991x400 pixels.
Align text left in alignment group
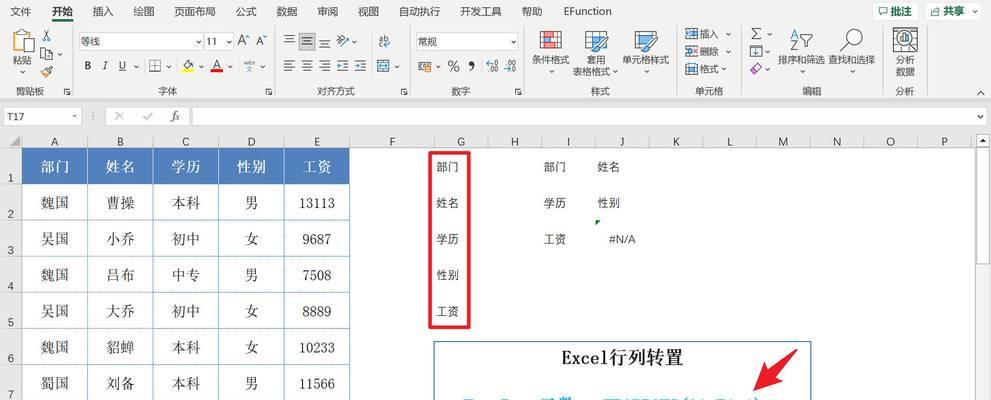pos(289,66)
